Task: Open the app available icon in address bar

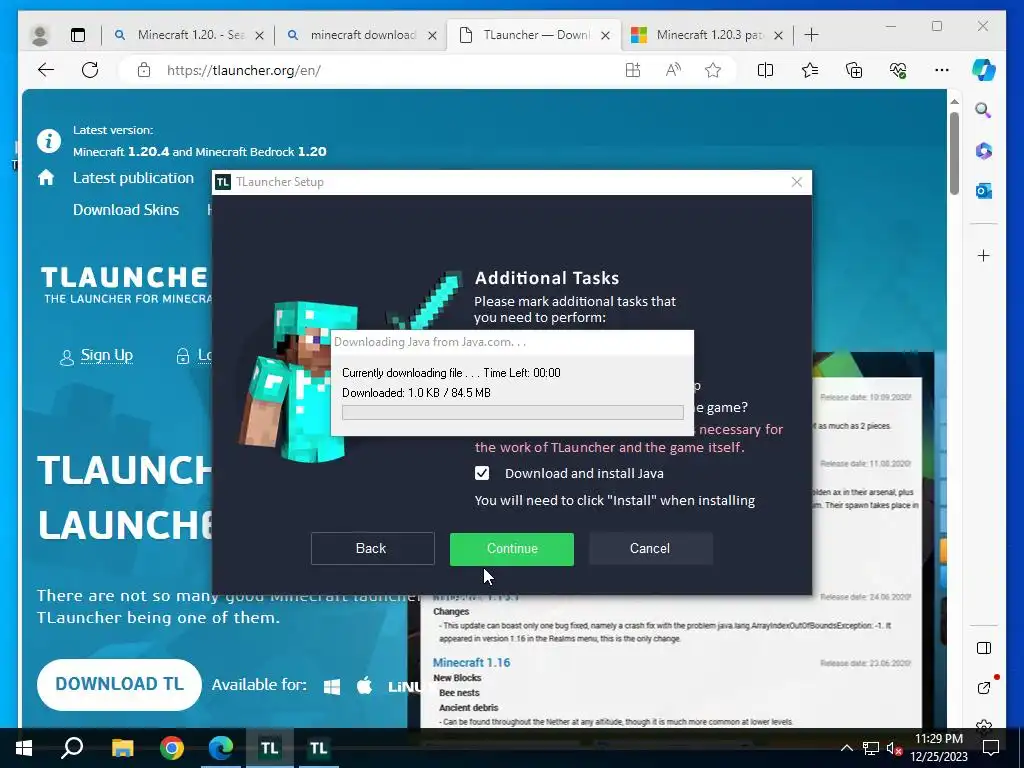Action: pyautogui.click(x=633, y=70)
